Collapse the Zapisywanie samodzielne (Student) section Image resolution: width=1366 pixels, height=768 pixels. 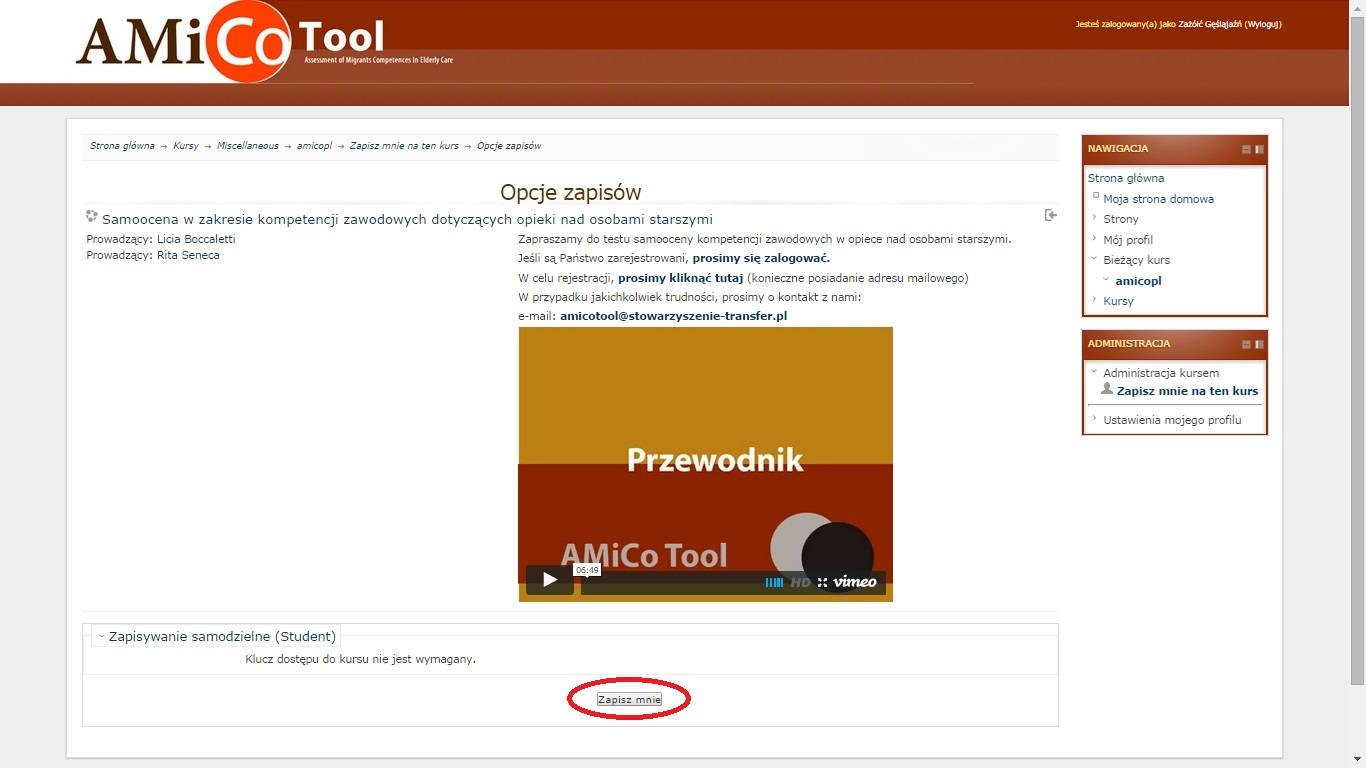point(102,636)
